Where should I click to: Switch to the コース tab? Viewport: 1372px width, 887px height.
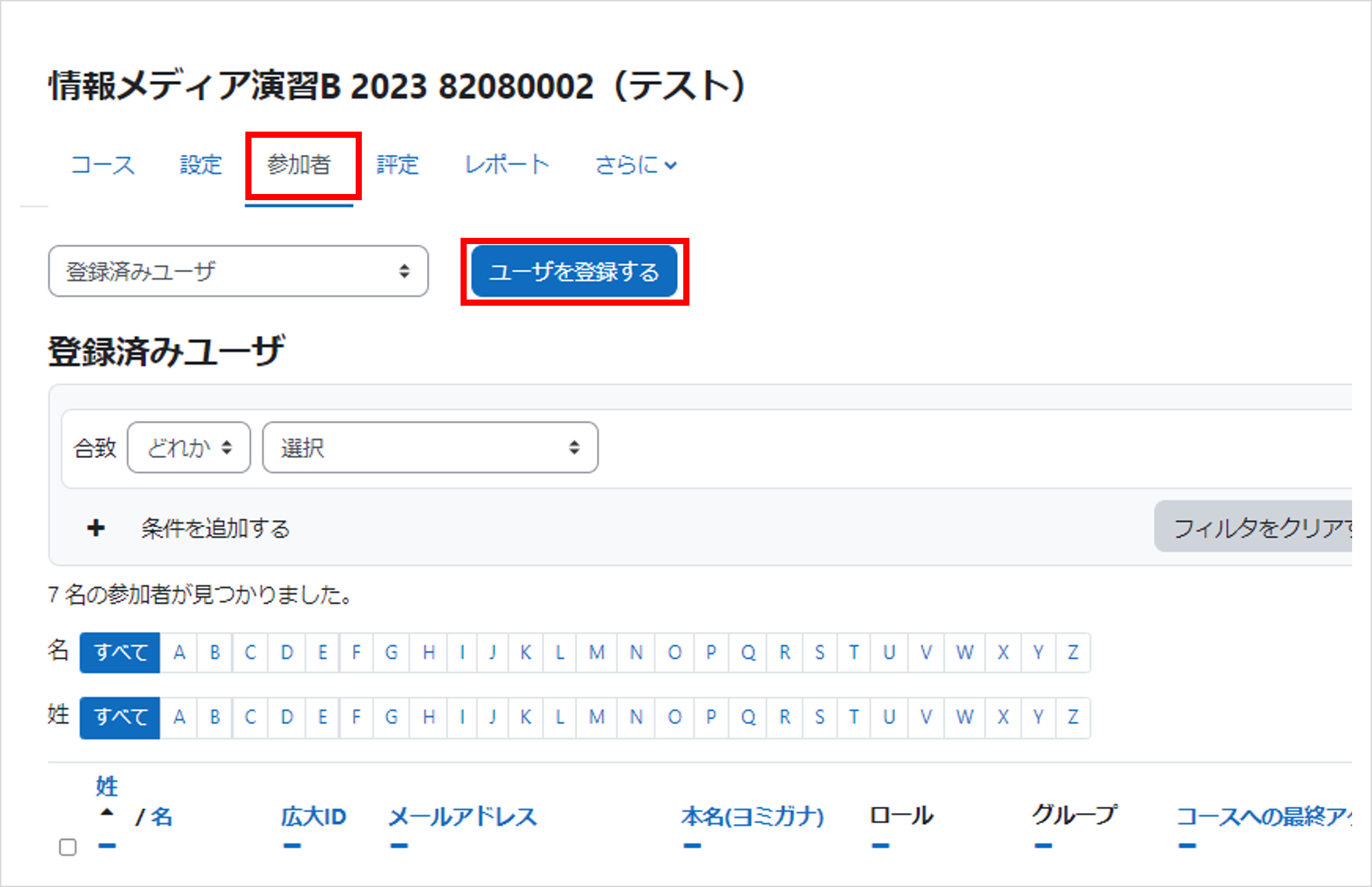[103, 165]
